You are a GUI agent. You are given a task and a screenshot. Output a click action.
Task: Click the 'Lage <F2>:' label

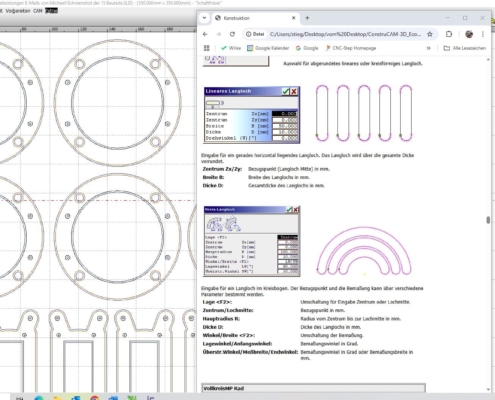tap(217, 302)
